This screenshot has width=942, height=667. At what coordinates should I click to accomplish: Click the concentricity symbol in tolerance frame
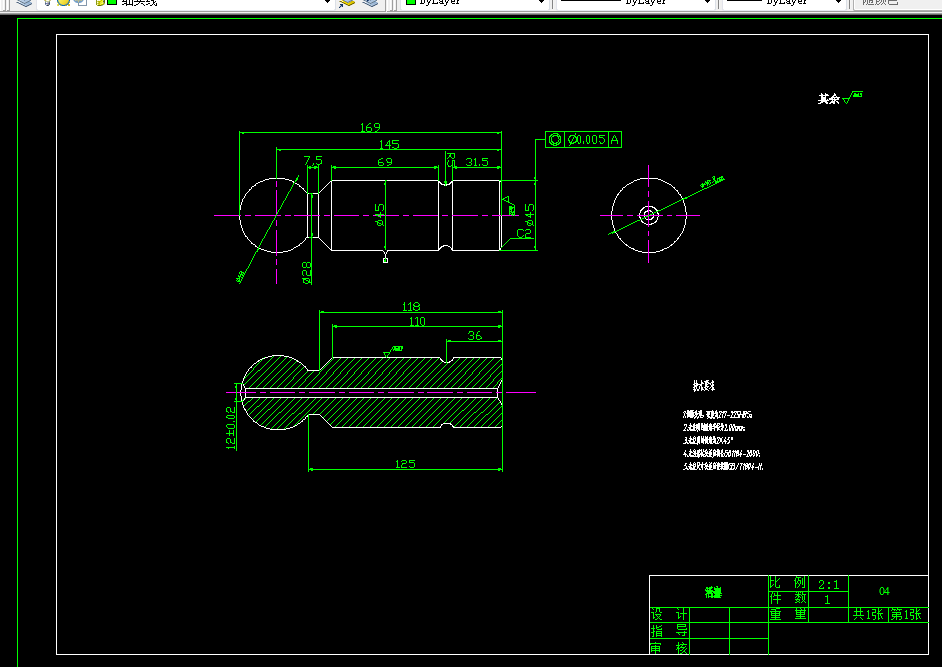point(555,139)
